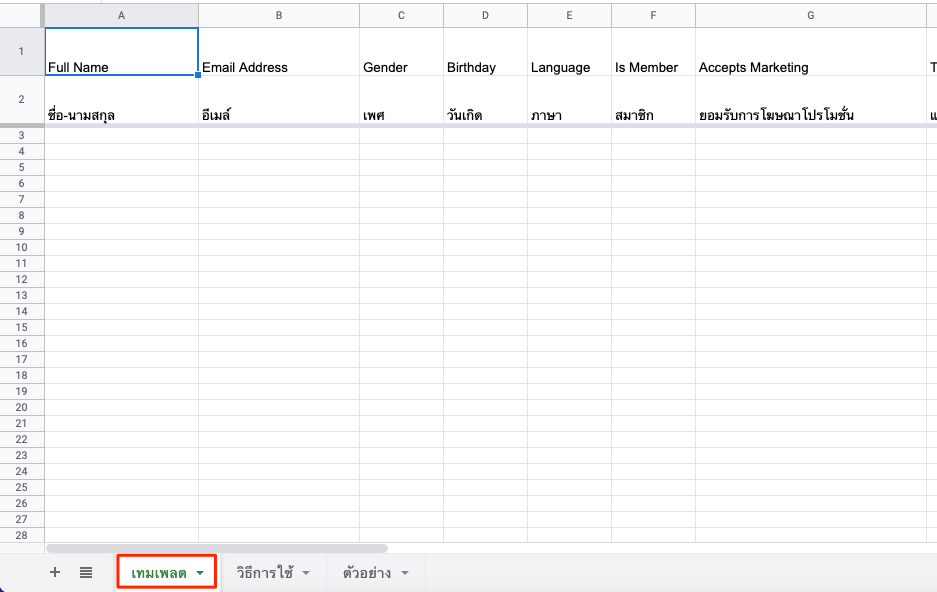The width and height of the screenshot is (937, 592).
Task: Open the ตัวอย่าง sheet tab
Action: point(367,573)
